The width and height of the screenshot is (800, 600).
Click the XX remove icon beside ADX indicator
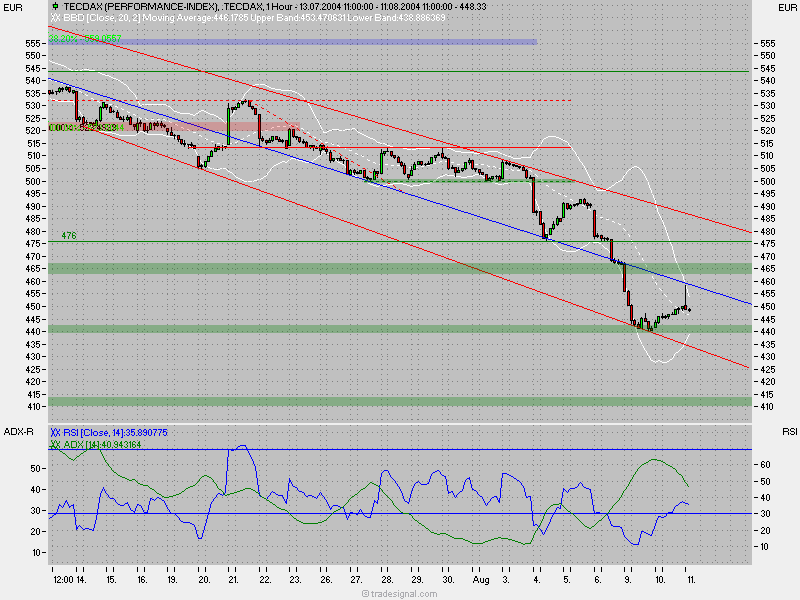(54, 442)
